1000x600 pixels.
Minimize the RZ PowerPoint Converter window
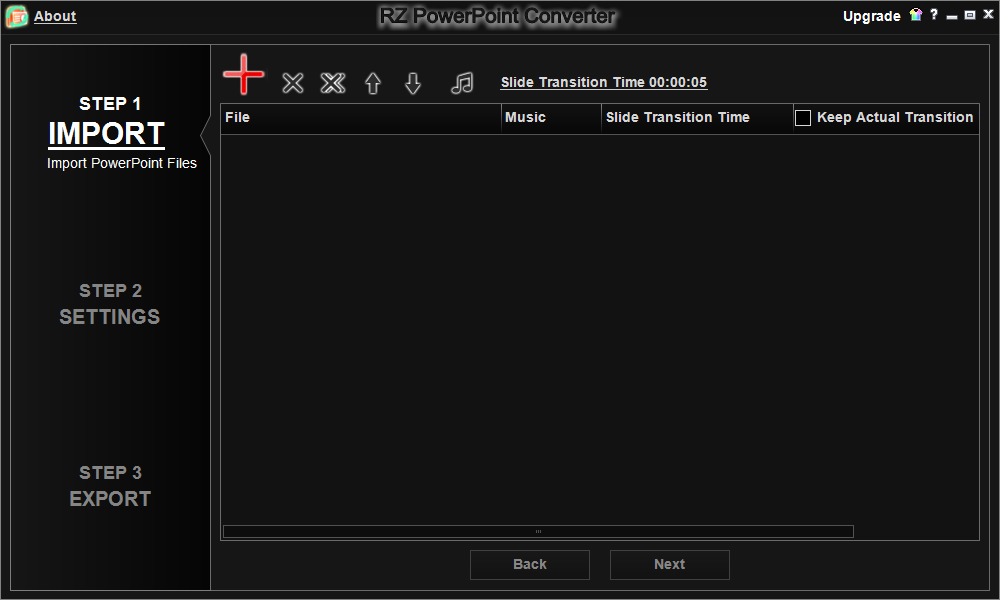[x=952, y=16]
